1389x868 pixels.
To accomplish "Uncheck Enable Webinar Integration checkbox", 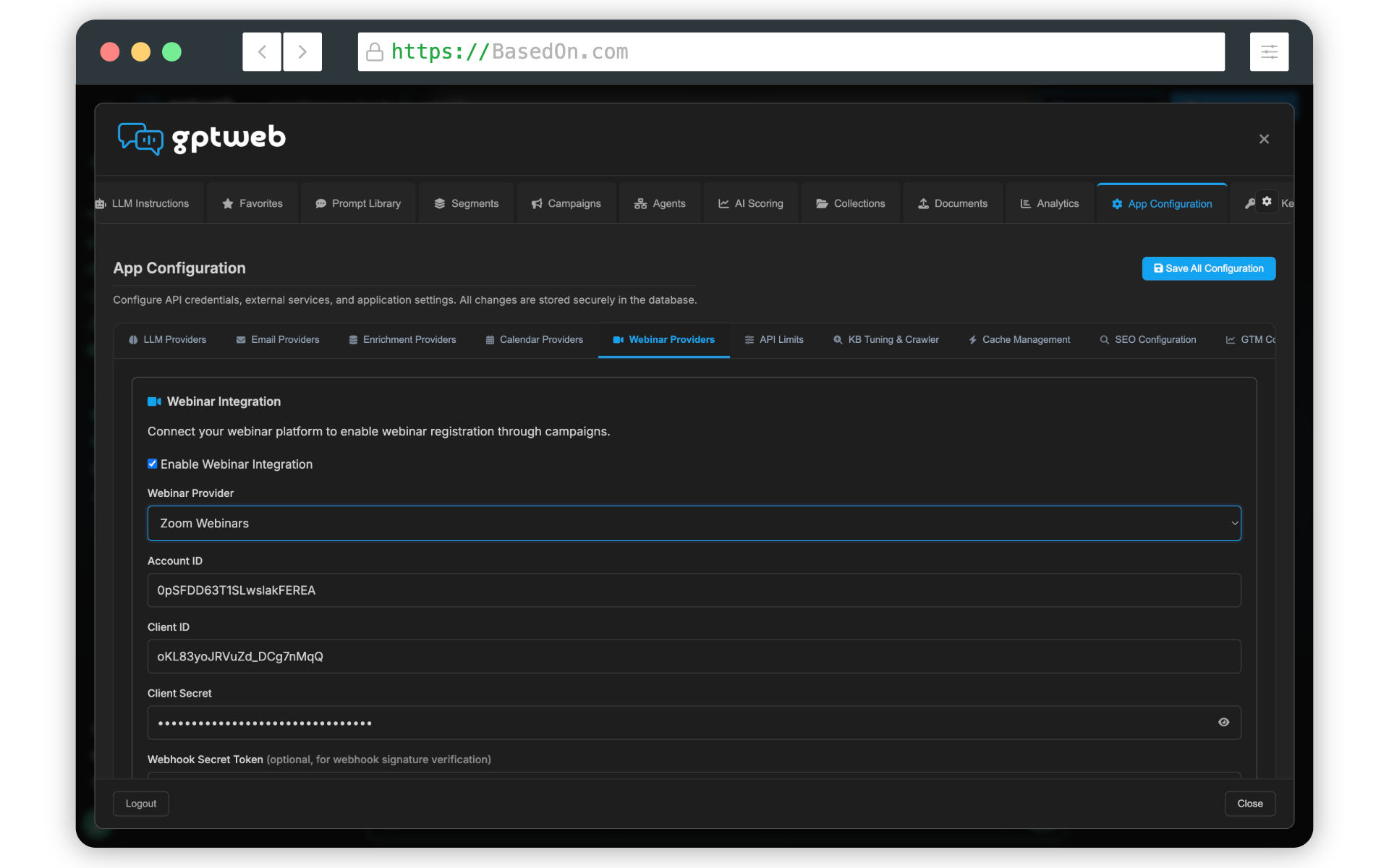I will point(153,464).
